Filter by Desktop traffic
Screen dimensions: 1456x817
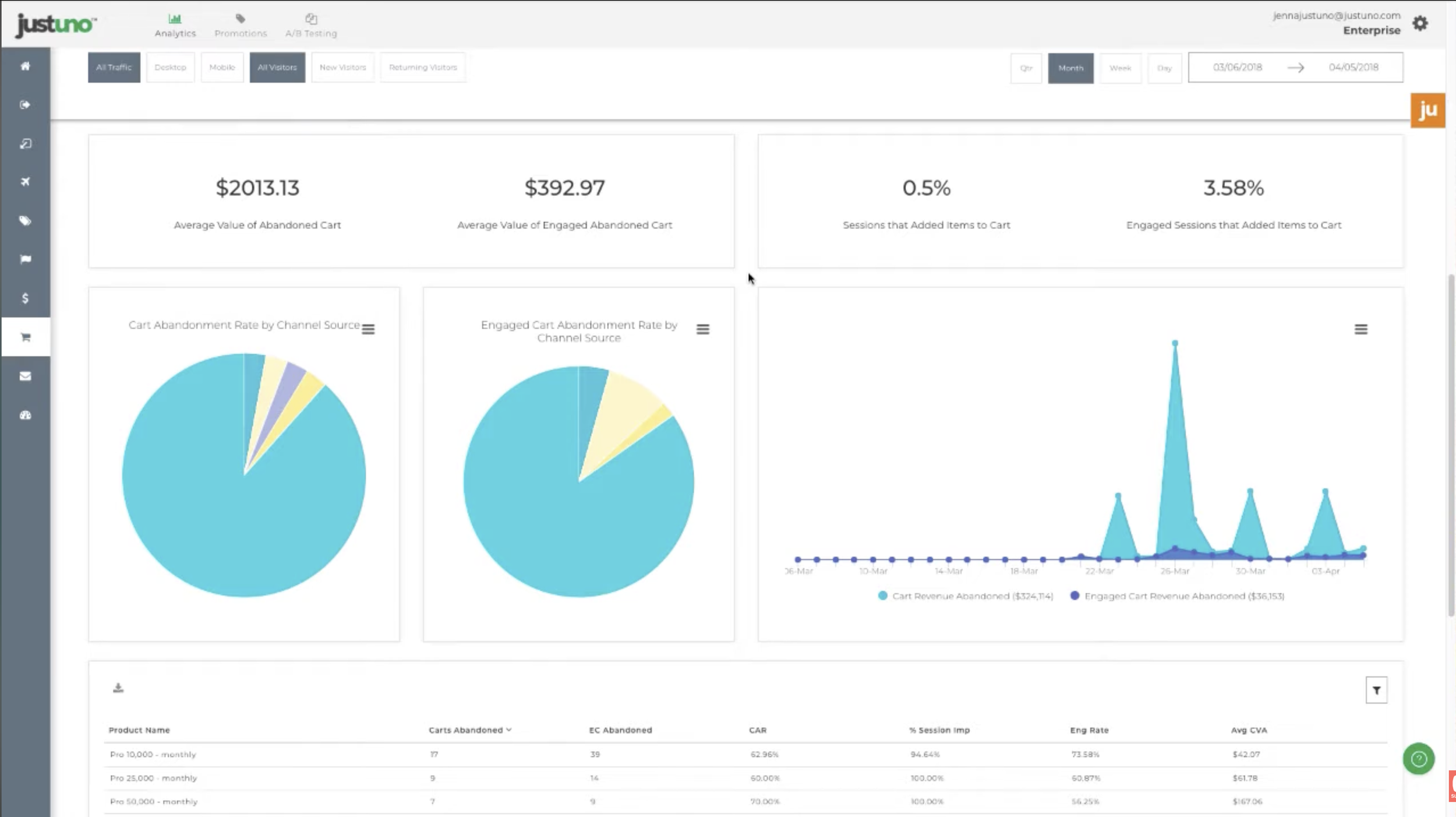click(170, 68)
